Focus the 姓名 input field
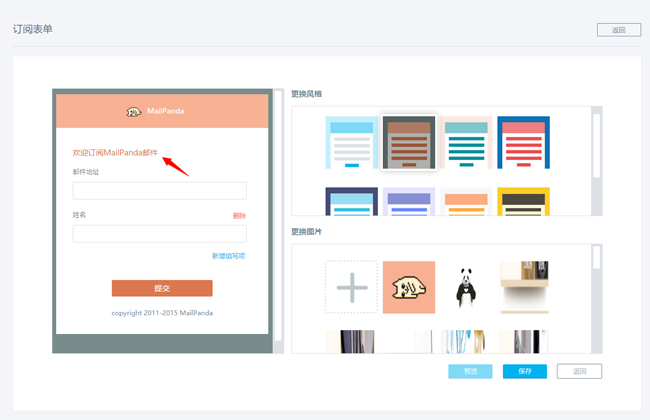This screenshot has height=420, width=650. (x=160, y=233)
